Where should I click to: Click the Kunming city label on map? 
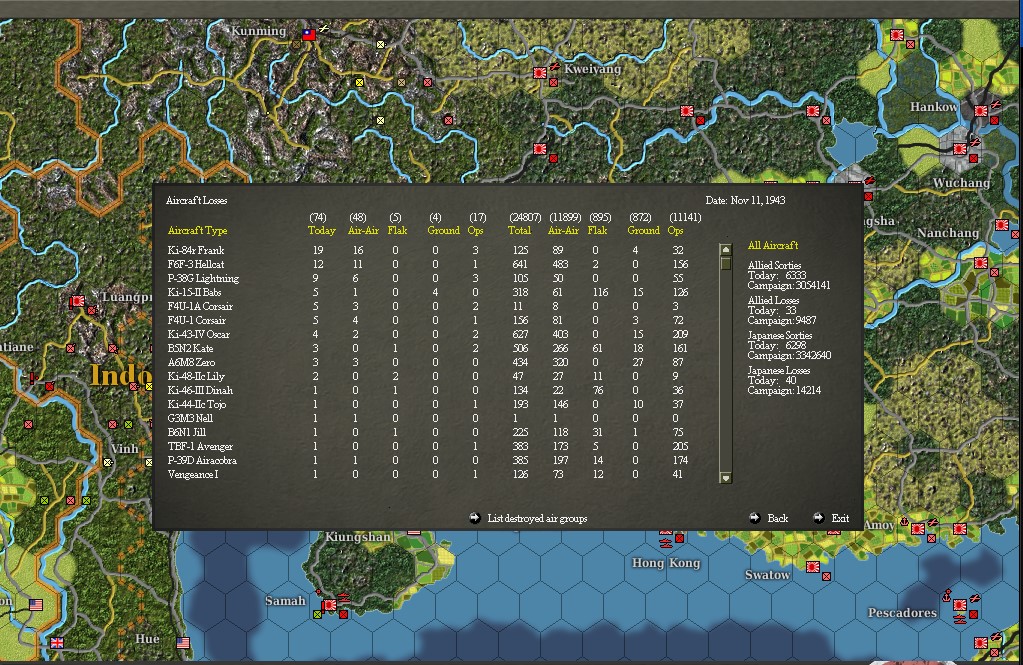(x=258, y=31)
